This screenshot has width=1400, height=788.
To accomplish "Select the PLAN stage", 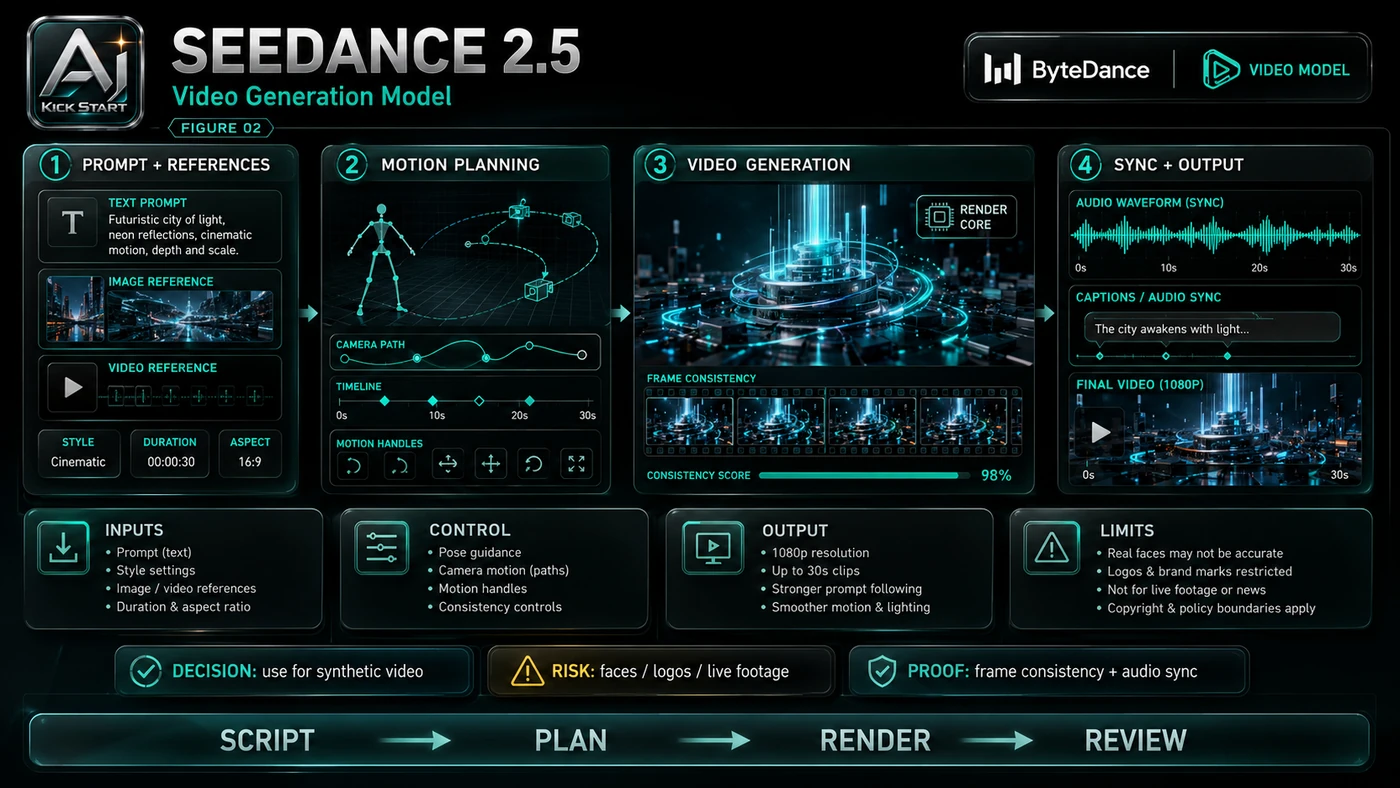I will (x=571, y=741).
